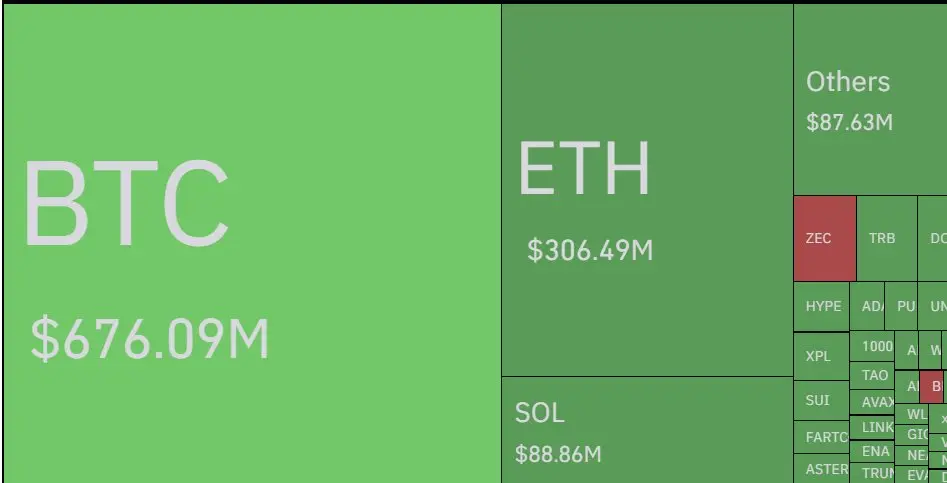Image resolution: width=947 pixels, height=483 pixels.
Task: Select the HYPE tile
Action: (x=822, y=307)
